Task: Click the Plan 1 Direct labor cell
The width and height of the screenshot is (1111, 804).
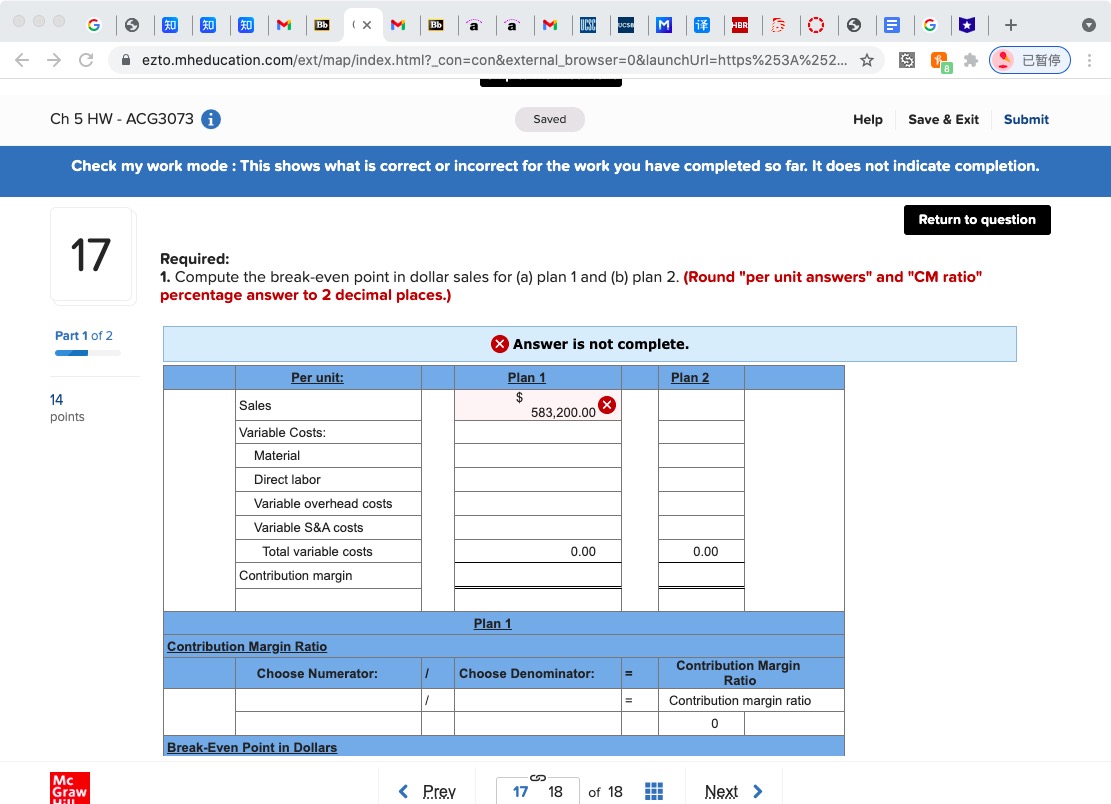Action: pos(538,480)
